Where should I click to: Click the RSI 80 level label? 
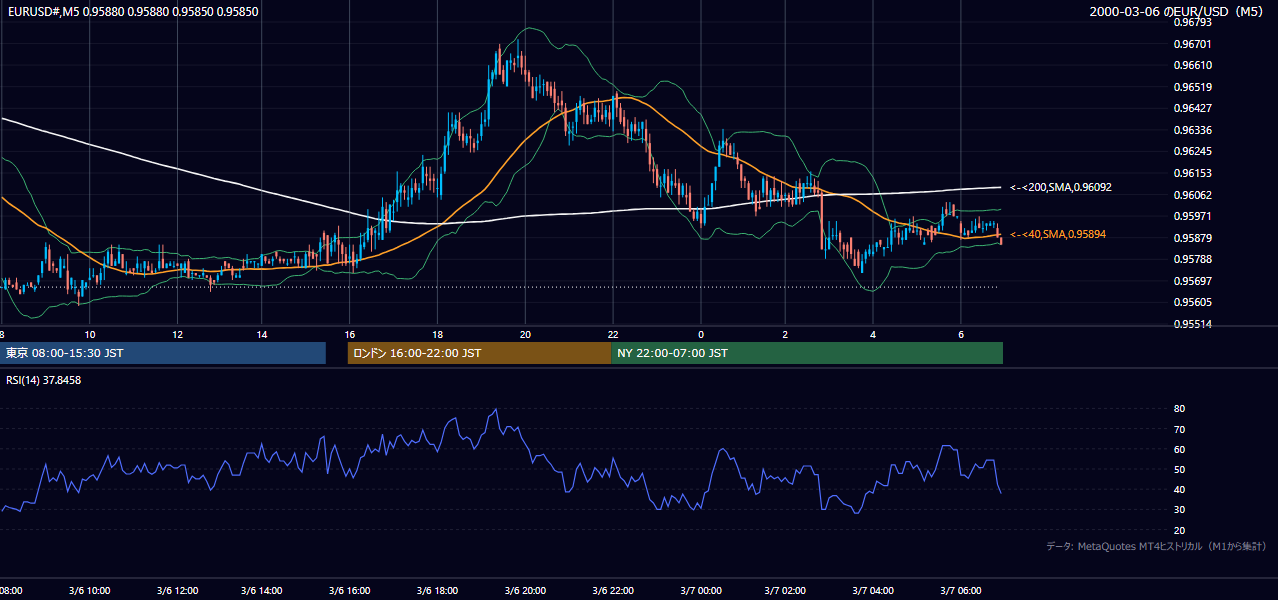pos(1179,409)
